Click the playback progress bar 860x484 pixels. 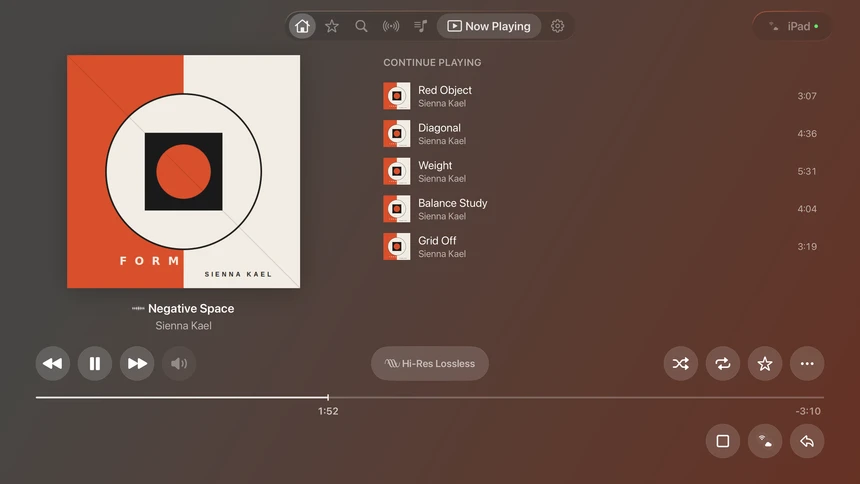pyautogui.click(x=430, y=397)
